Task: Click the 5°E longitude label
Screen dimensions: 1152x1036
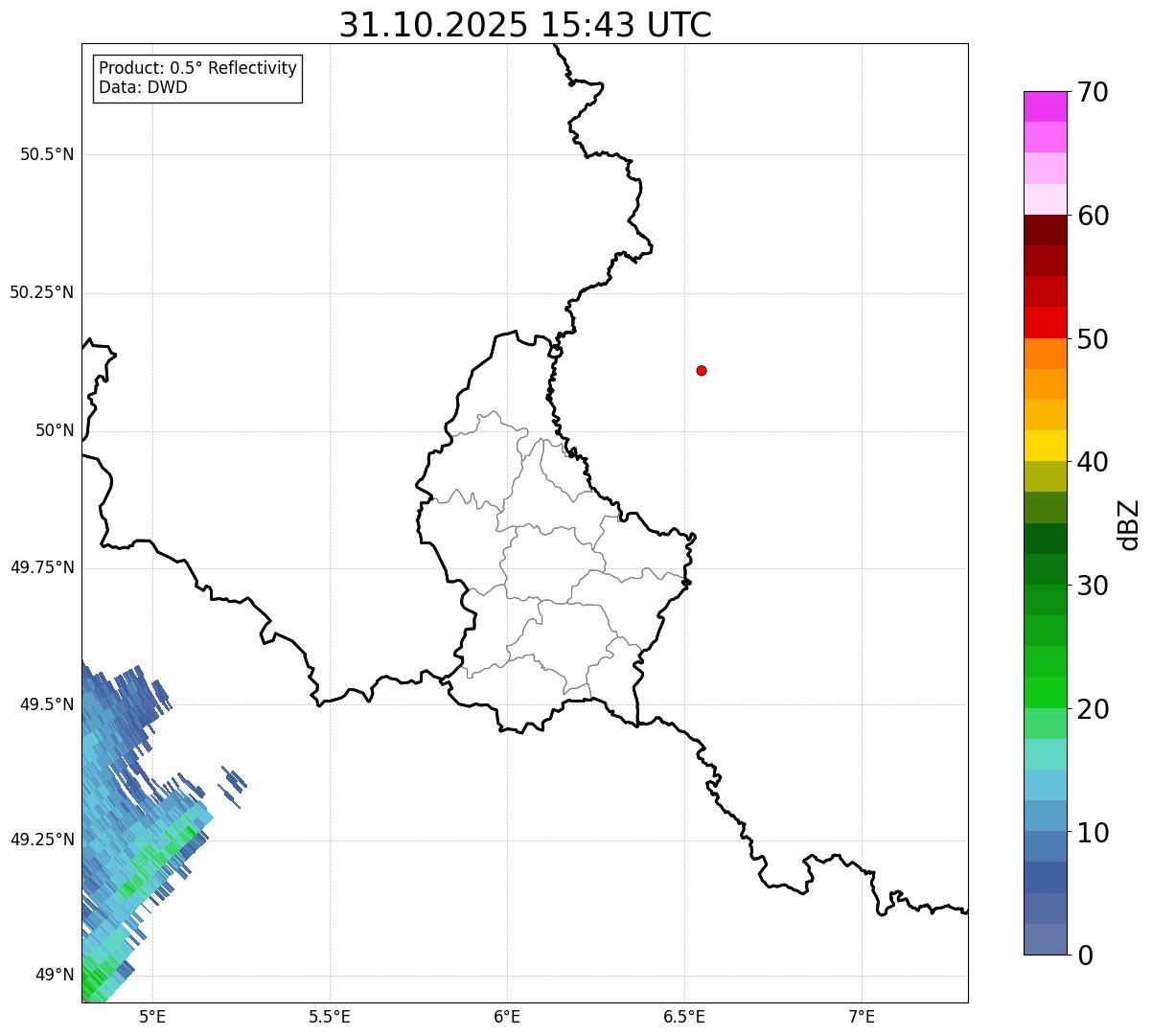Action: pyautogui.click(x=152, y=1017)
